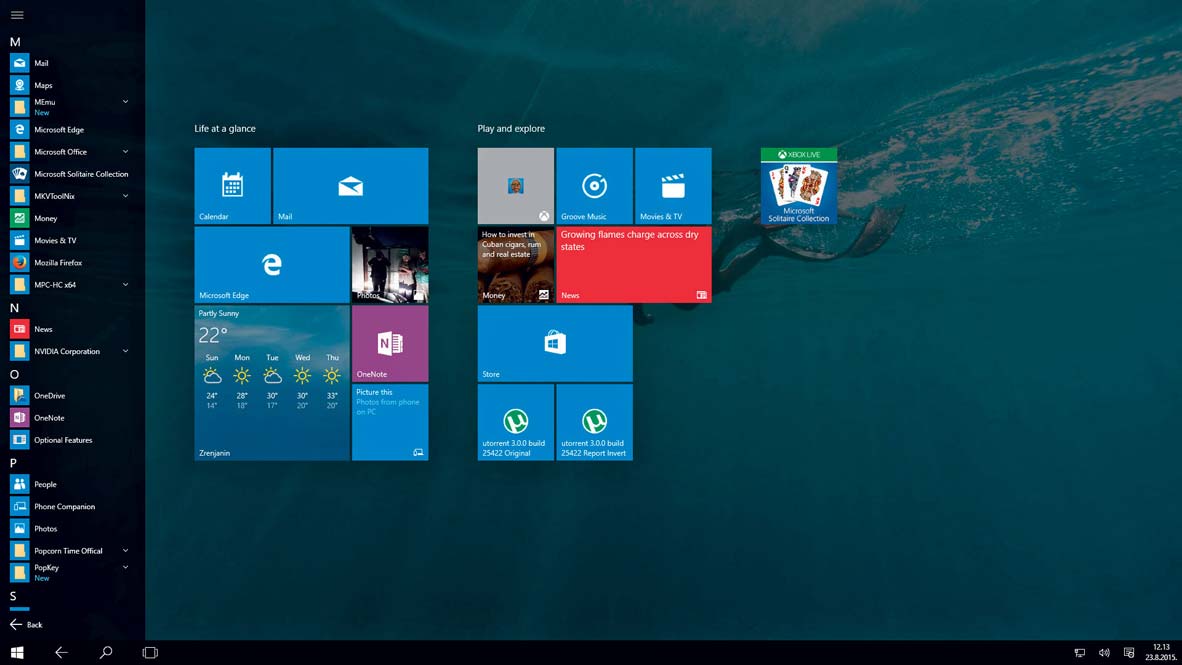Open the News tile about growing flames
The image size is (1182, 665).
[x=634, y=265]
